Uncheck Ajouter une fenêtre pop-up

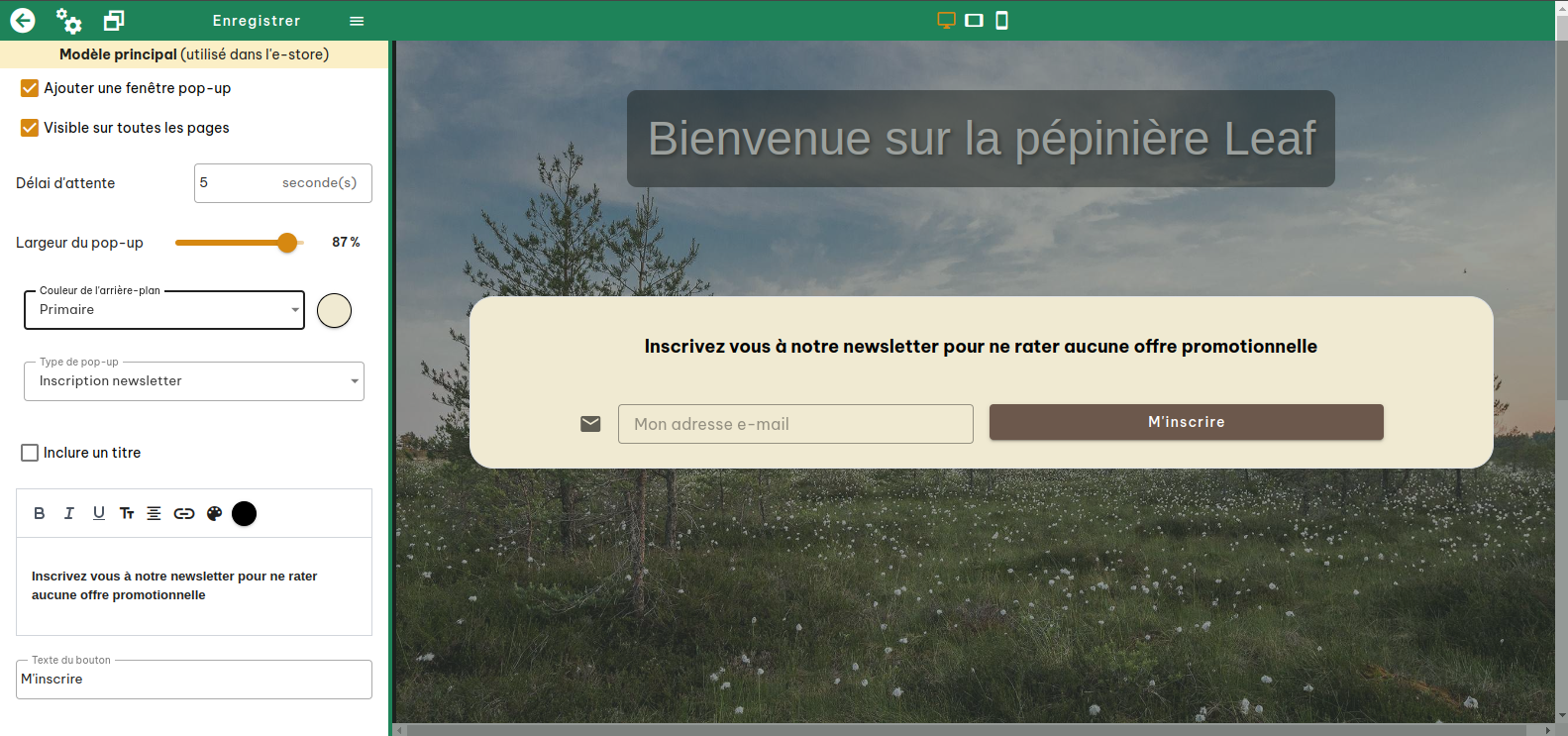point(30,88)
